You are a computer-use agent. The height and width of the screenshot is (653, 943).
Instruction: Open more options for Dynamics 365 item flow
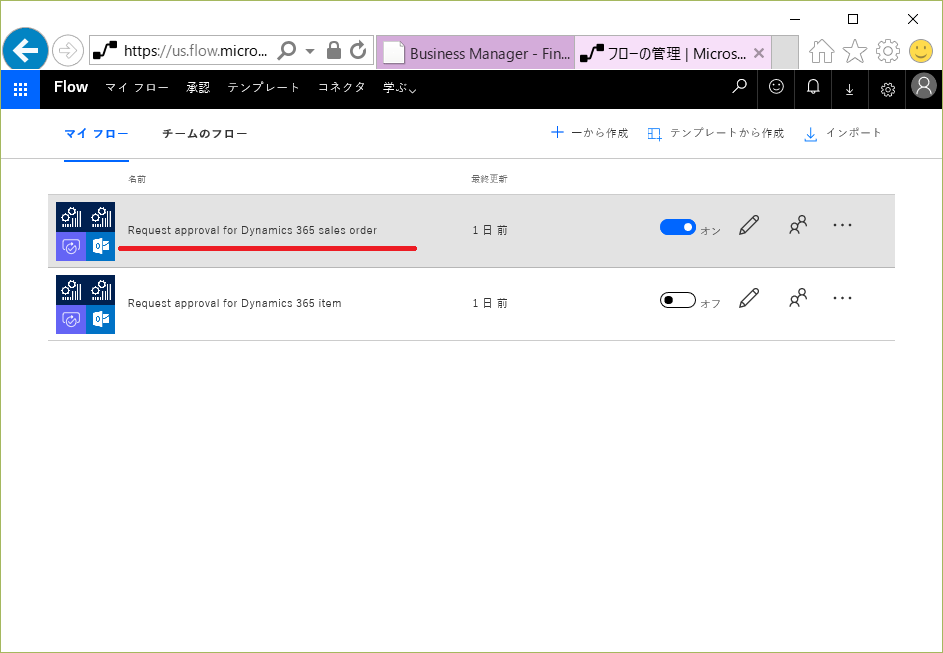[843, 298]
